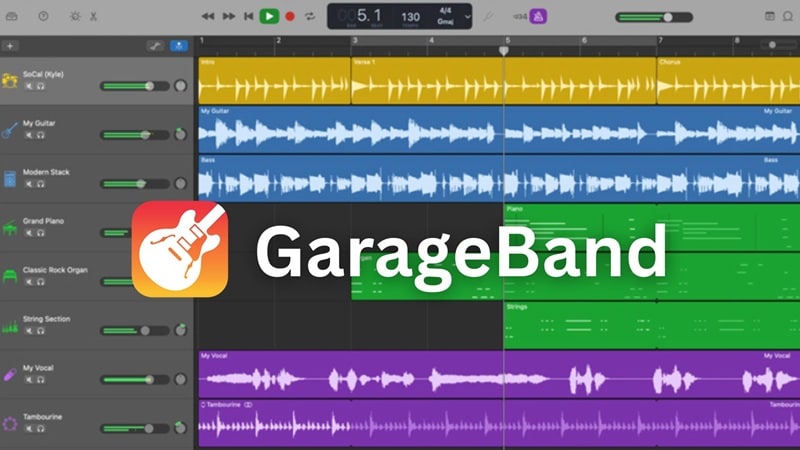Open the Tuner icon

(x=488, y=16)
